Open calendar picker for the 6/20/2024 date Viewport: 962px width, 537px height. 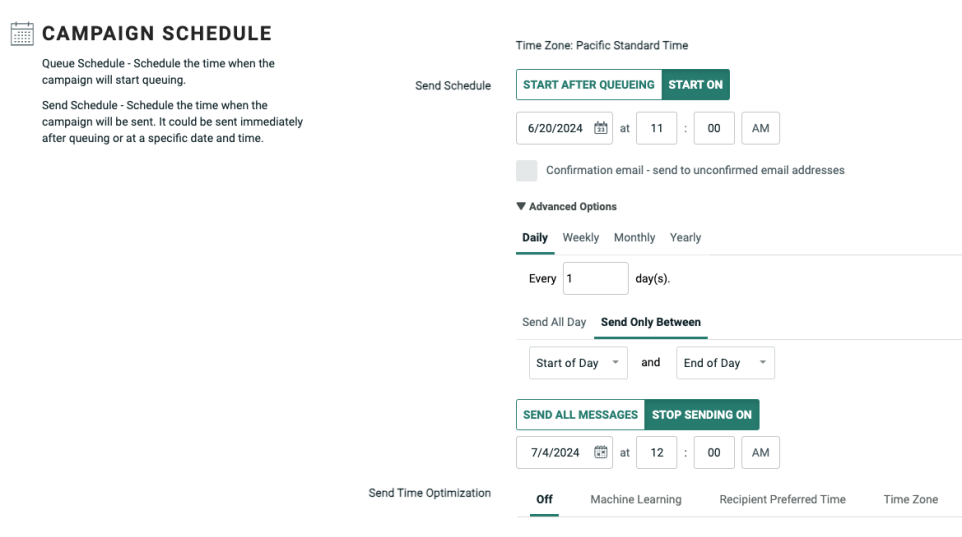pos(601,128)
